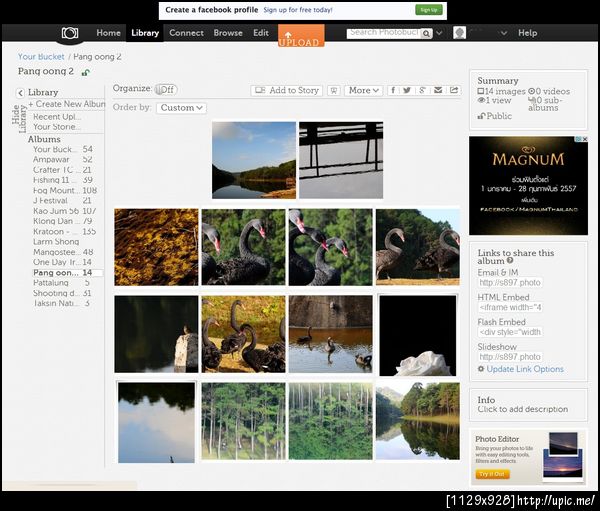Click the gear icon by Update Link Options
The image size is (600, 511).
click(x=481, y=369)
